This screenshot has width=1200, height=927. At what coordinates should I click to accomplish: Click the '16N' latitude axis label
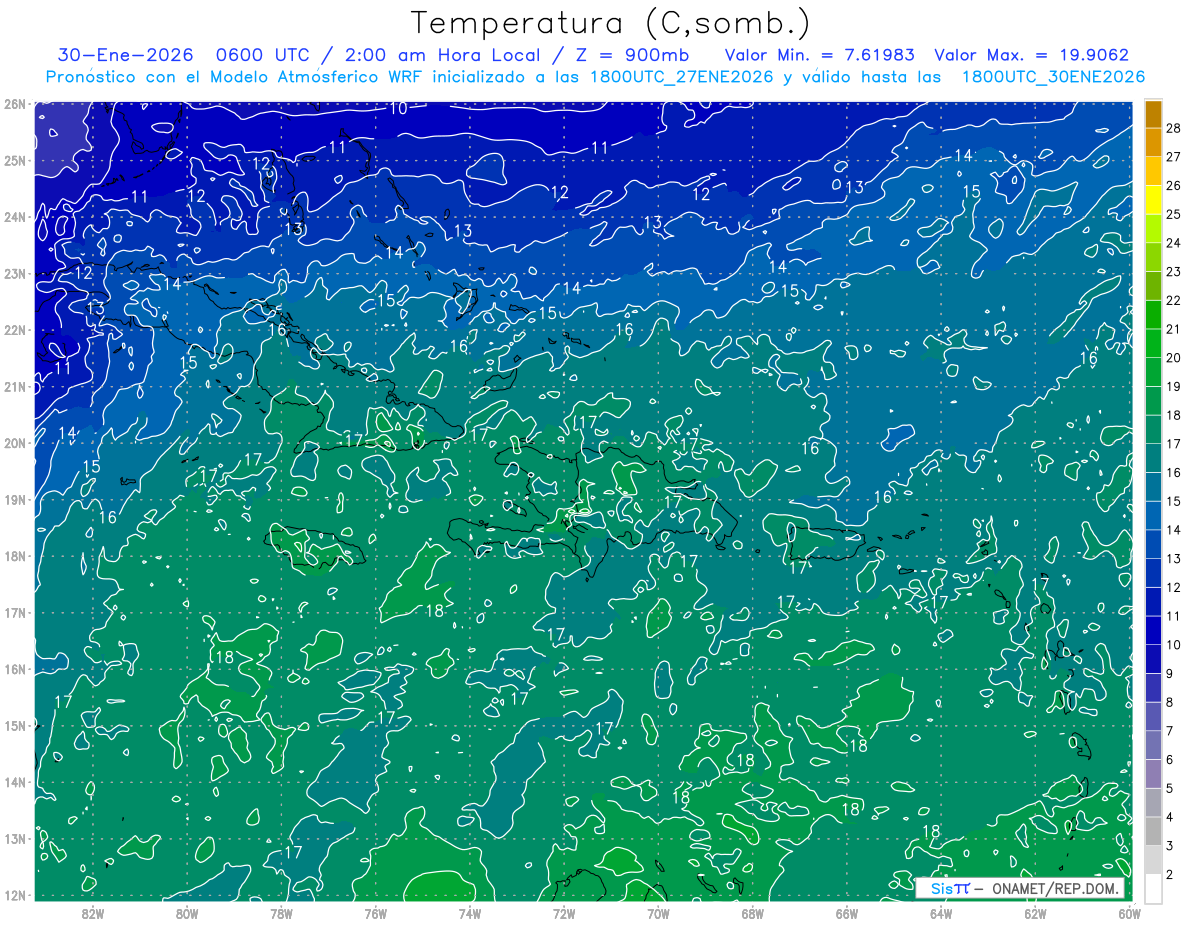(x=14, y=669)
